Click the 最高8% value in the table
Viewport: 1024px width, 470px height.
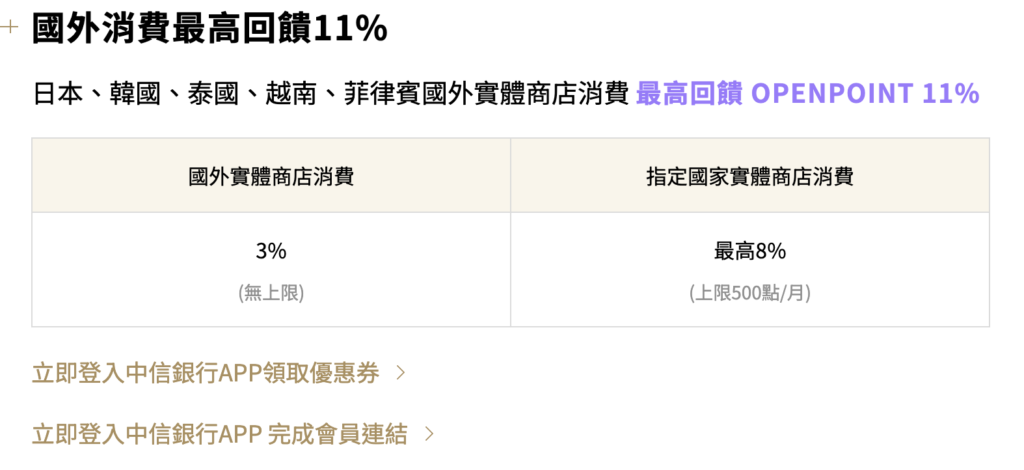[x=749, y=252]
